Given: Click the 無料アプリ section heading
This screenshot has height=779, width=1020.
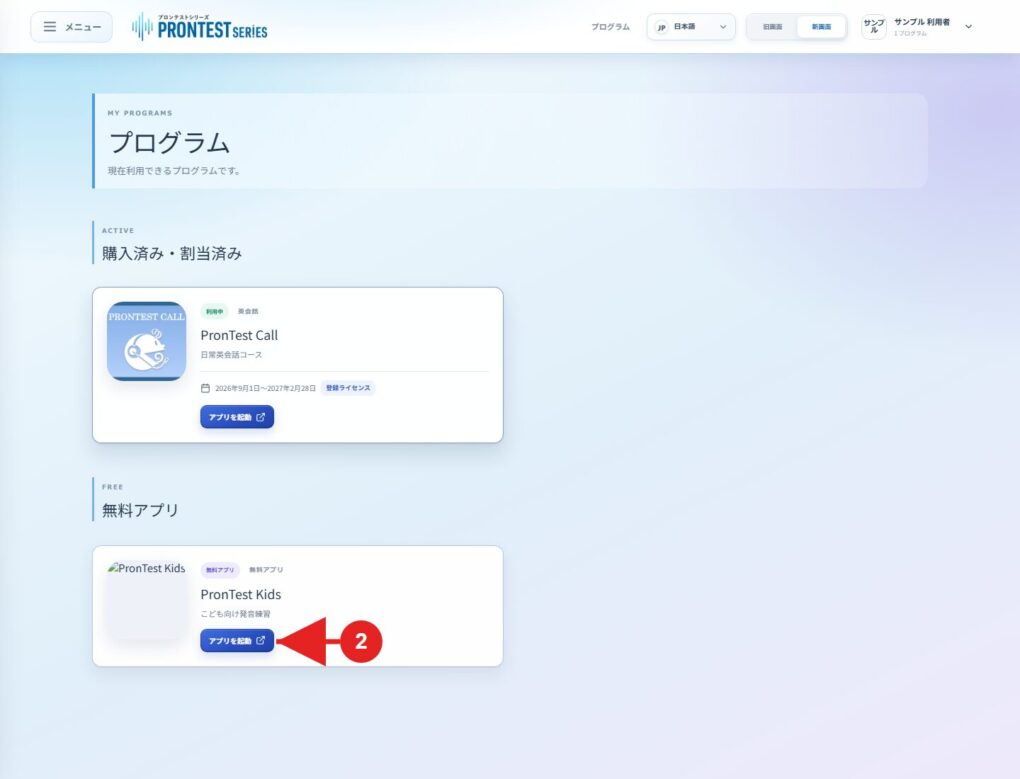Looking at the screenshot, I should (x=140, y=510).
